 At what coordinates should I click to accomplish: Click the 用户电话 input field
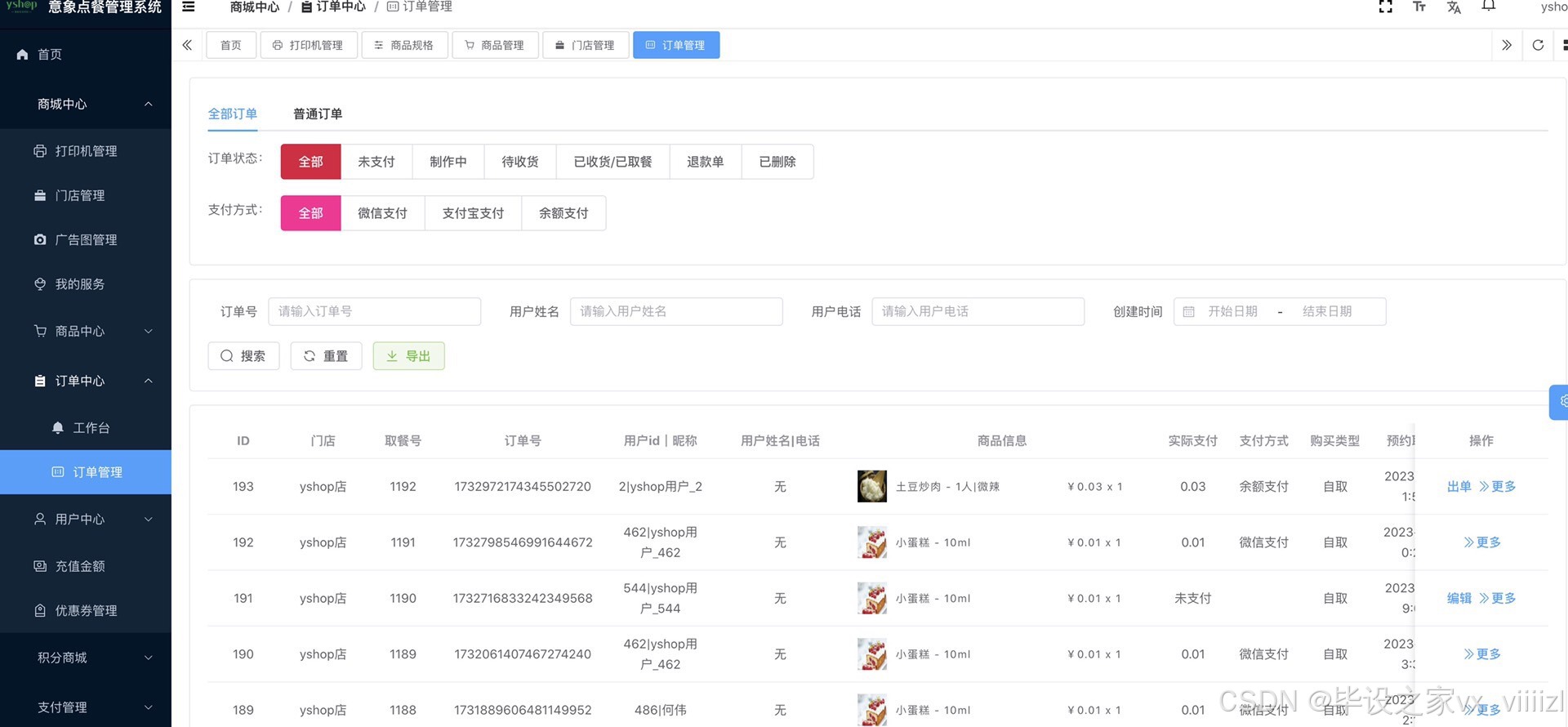tap(978, 311)
